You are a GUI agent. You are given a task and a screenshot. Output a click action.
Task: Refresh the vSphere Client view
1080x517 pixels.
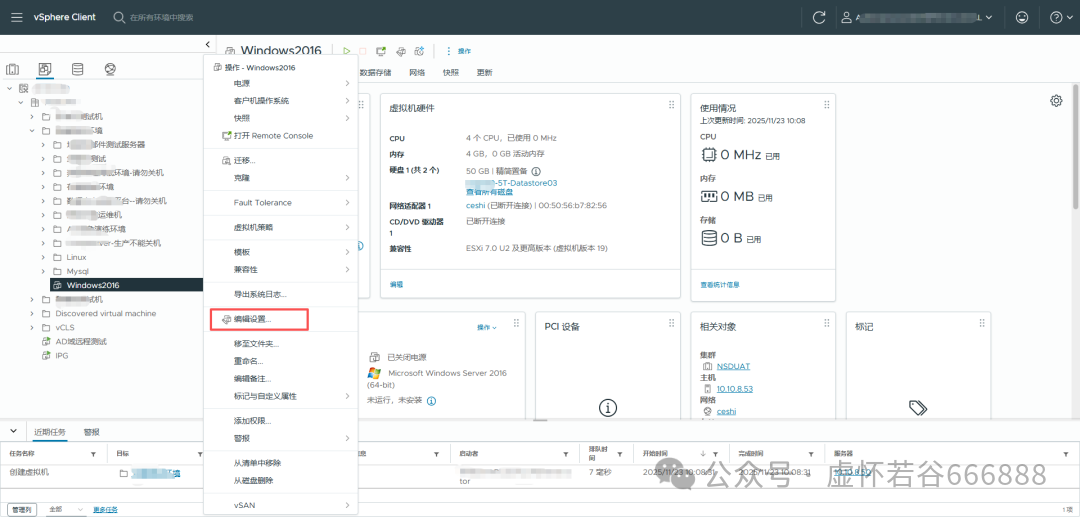pyautogui.click(x=819, y=18)
